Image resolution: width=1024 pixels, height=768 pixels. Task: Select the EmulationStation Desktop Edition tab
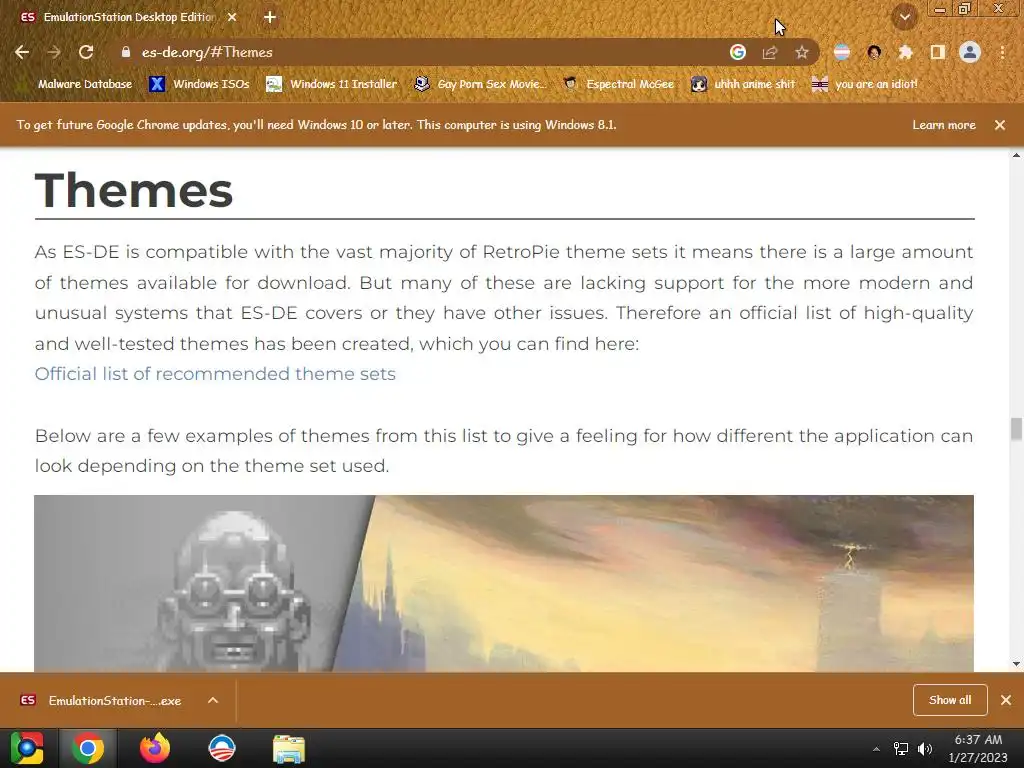[129, 18]
